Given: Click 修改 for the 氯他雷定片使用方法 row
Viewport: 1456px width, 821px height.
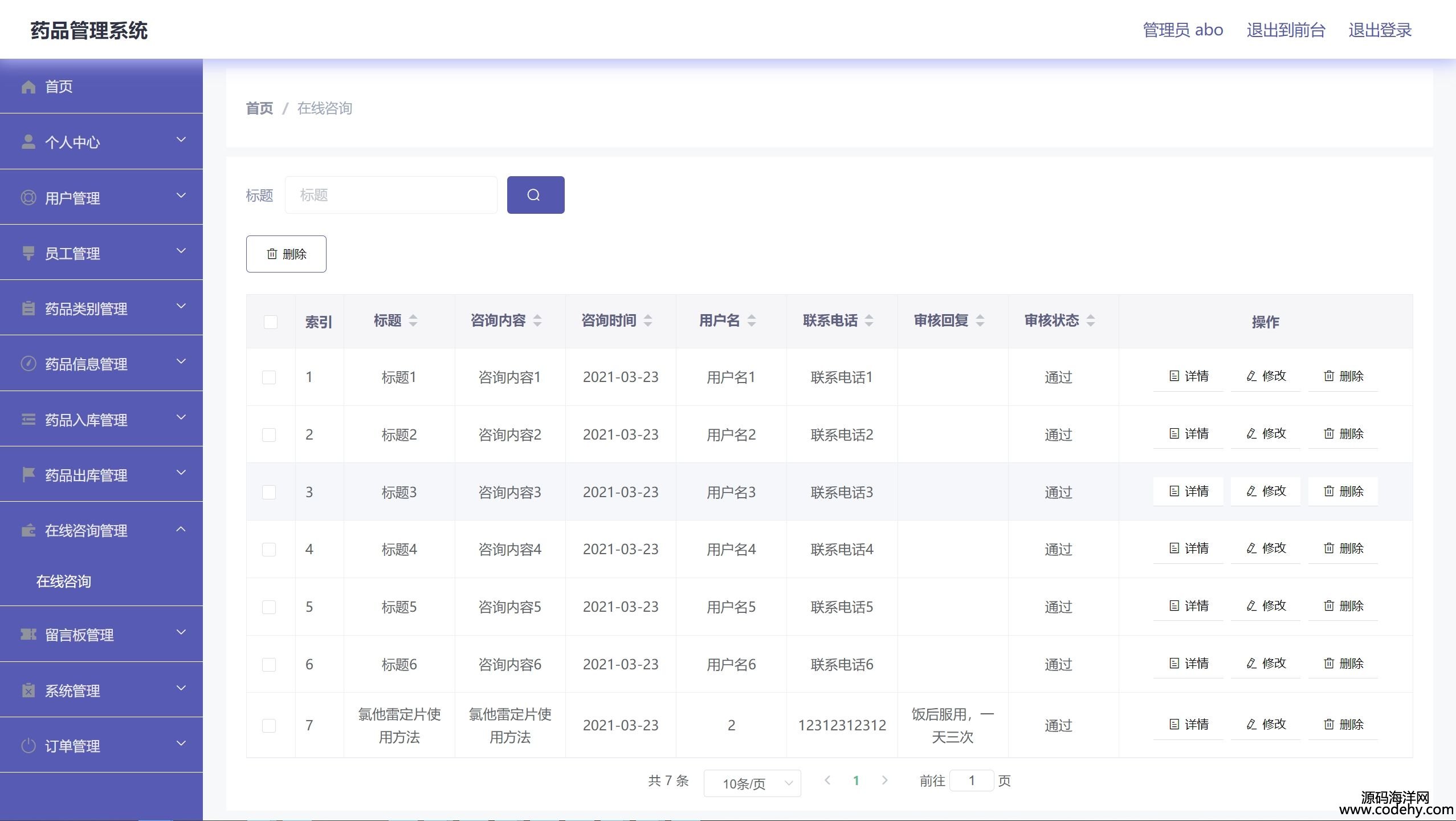Looking at the screenshot, I should (1266, 725).
